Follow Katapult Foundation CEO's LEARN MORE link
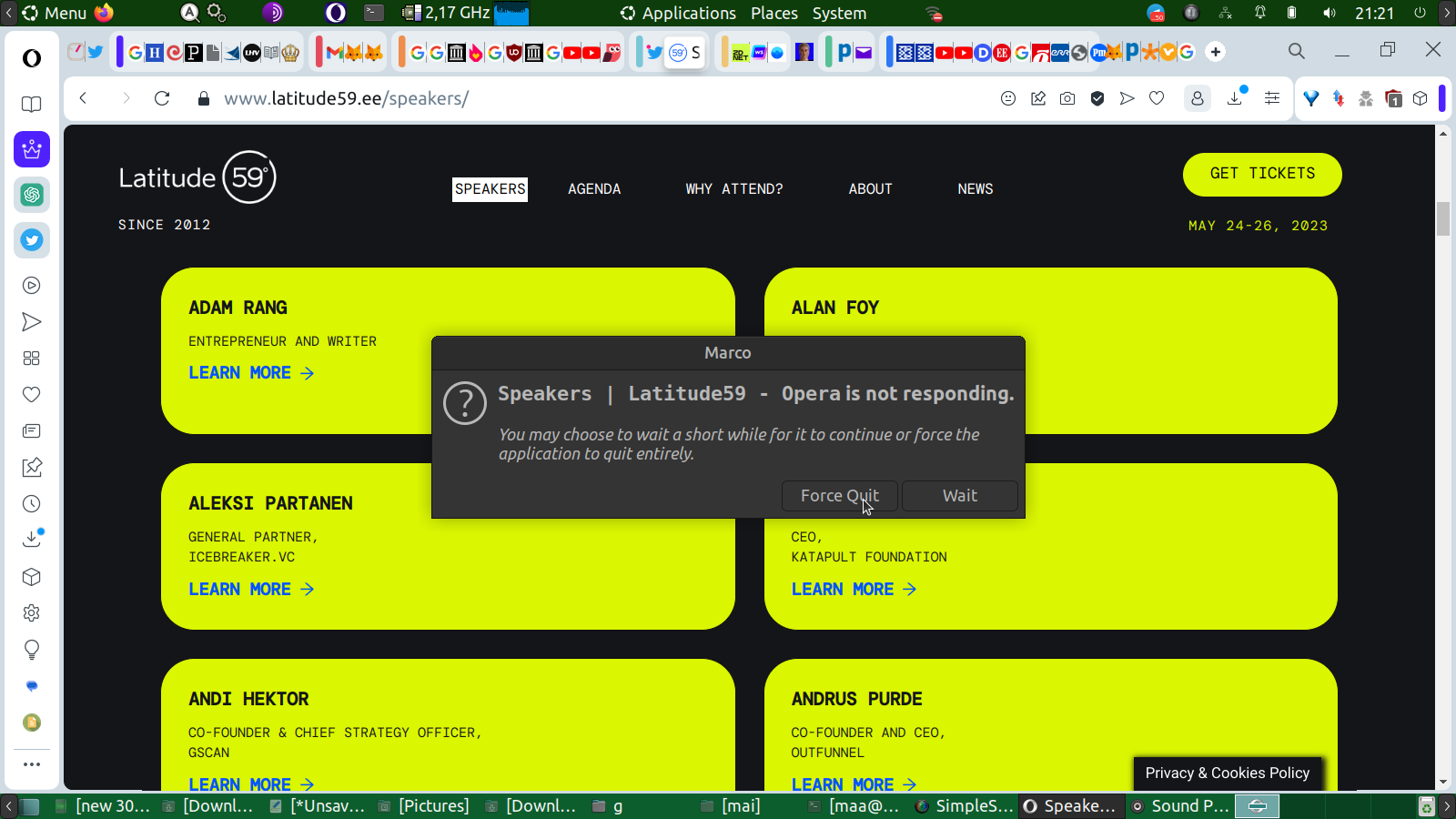The width and height of the screenshot is (1456, 819). (x=854, y=590)
